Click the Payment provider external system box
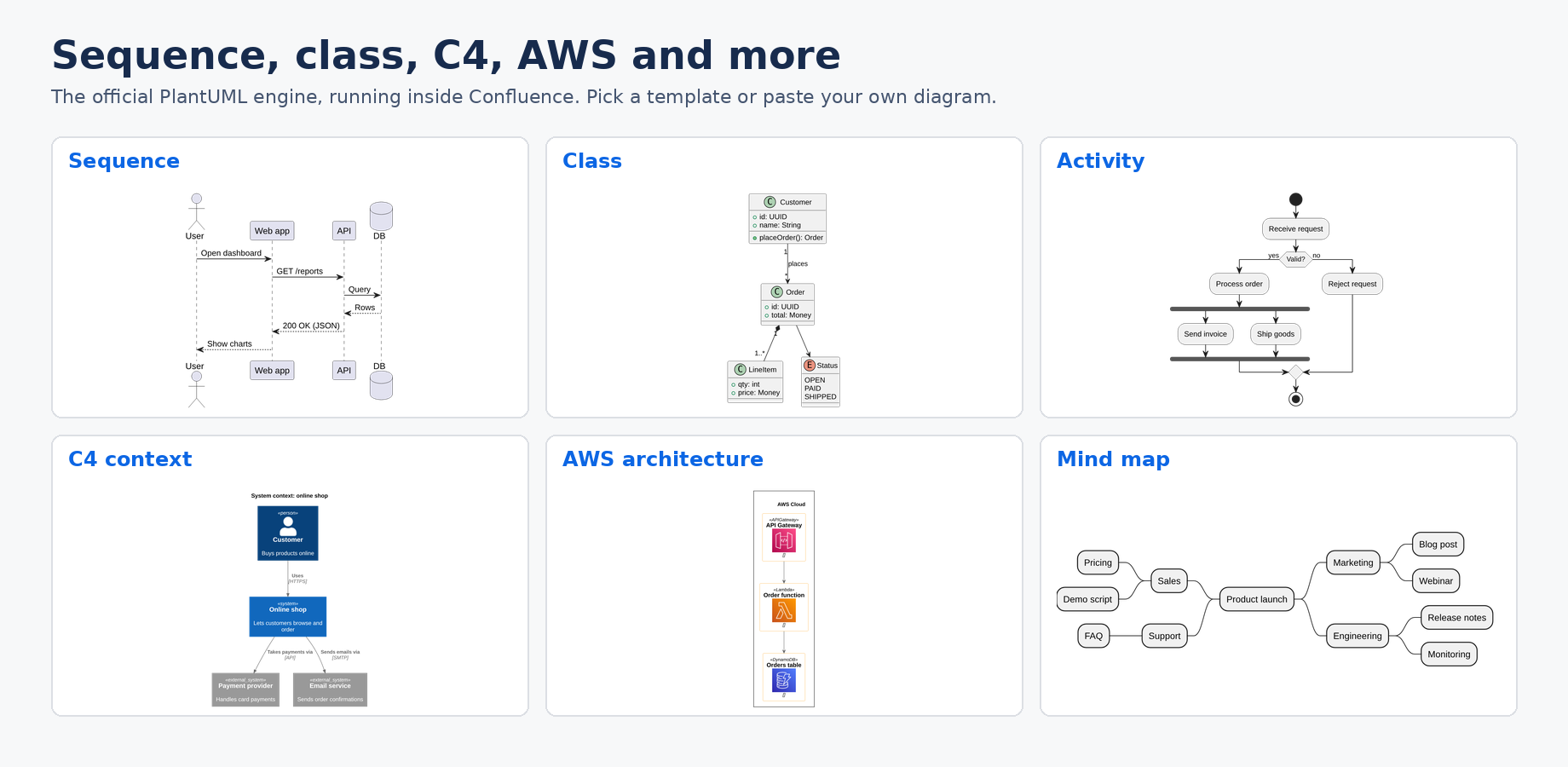 245,689
